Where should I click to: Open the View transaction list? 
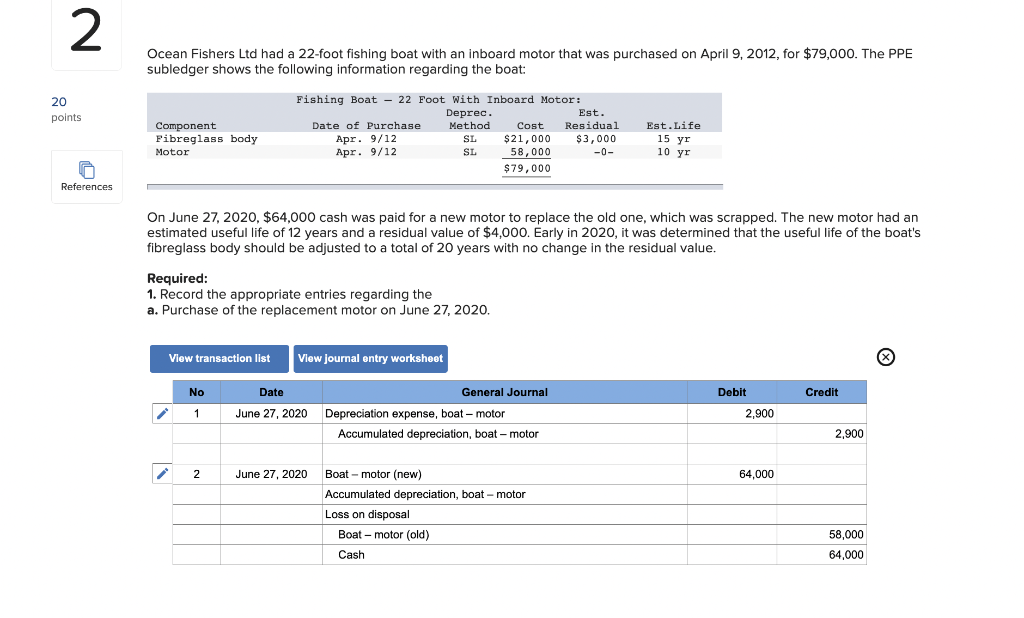coord(219,358)
